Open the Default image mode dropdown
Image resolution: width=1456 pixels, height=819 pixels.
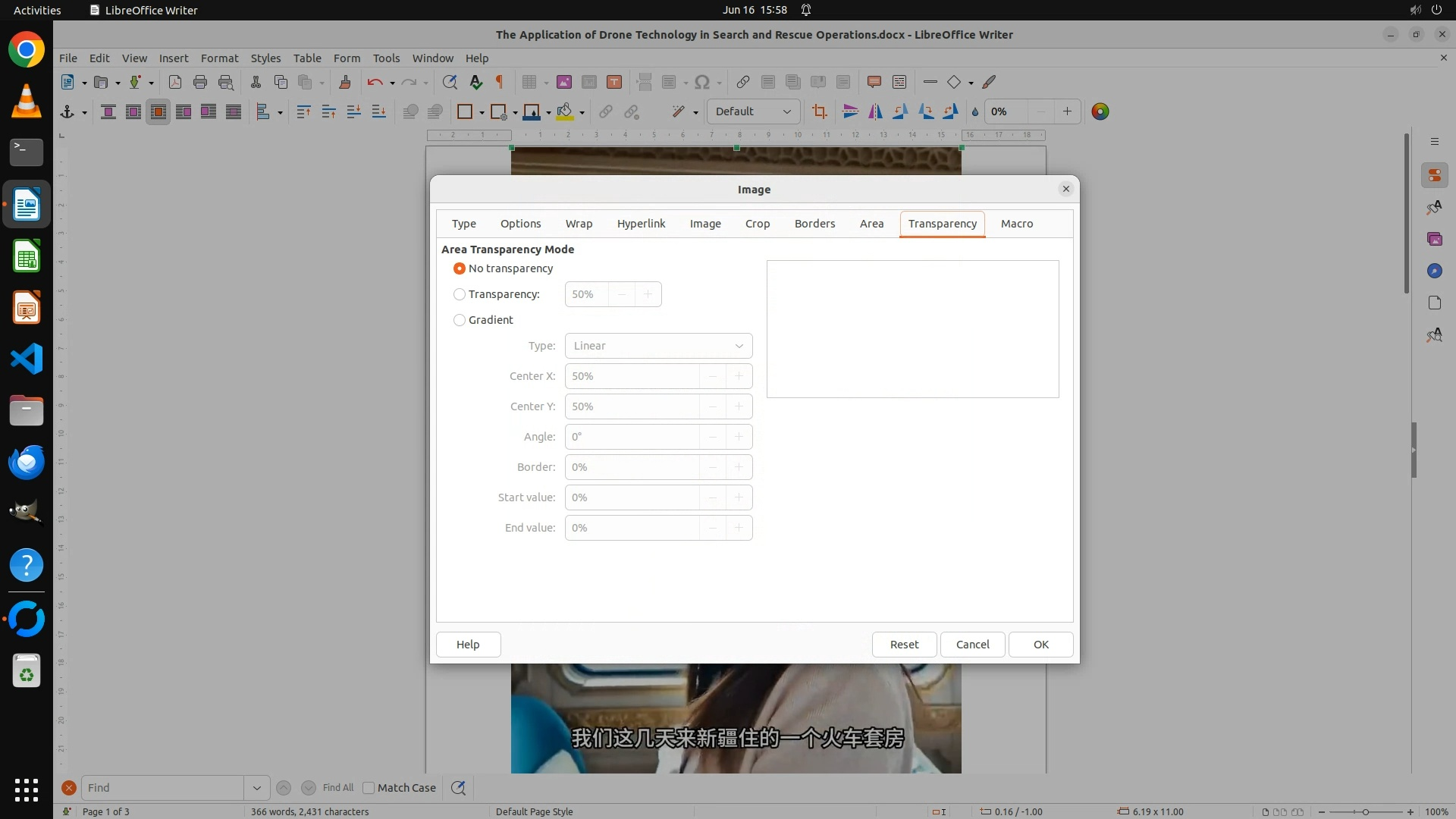click(x=753, y=112)
